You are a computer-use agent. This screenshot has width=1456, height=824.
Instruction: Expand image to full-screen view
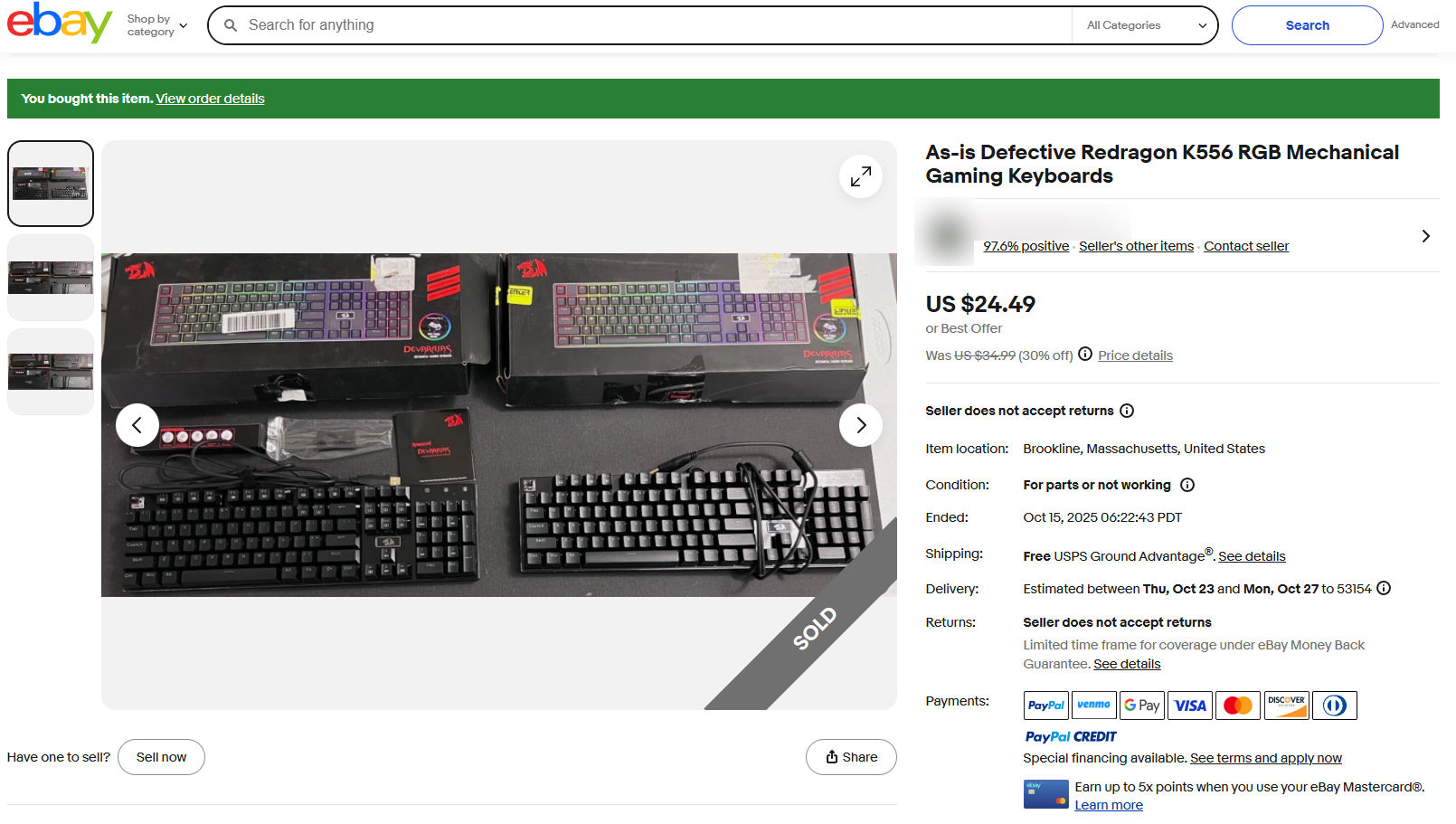[861, 176]
